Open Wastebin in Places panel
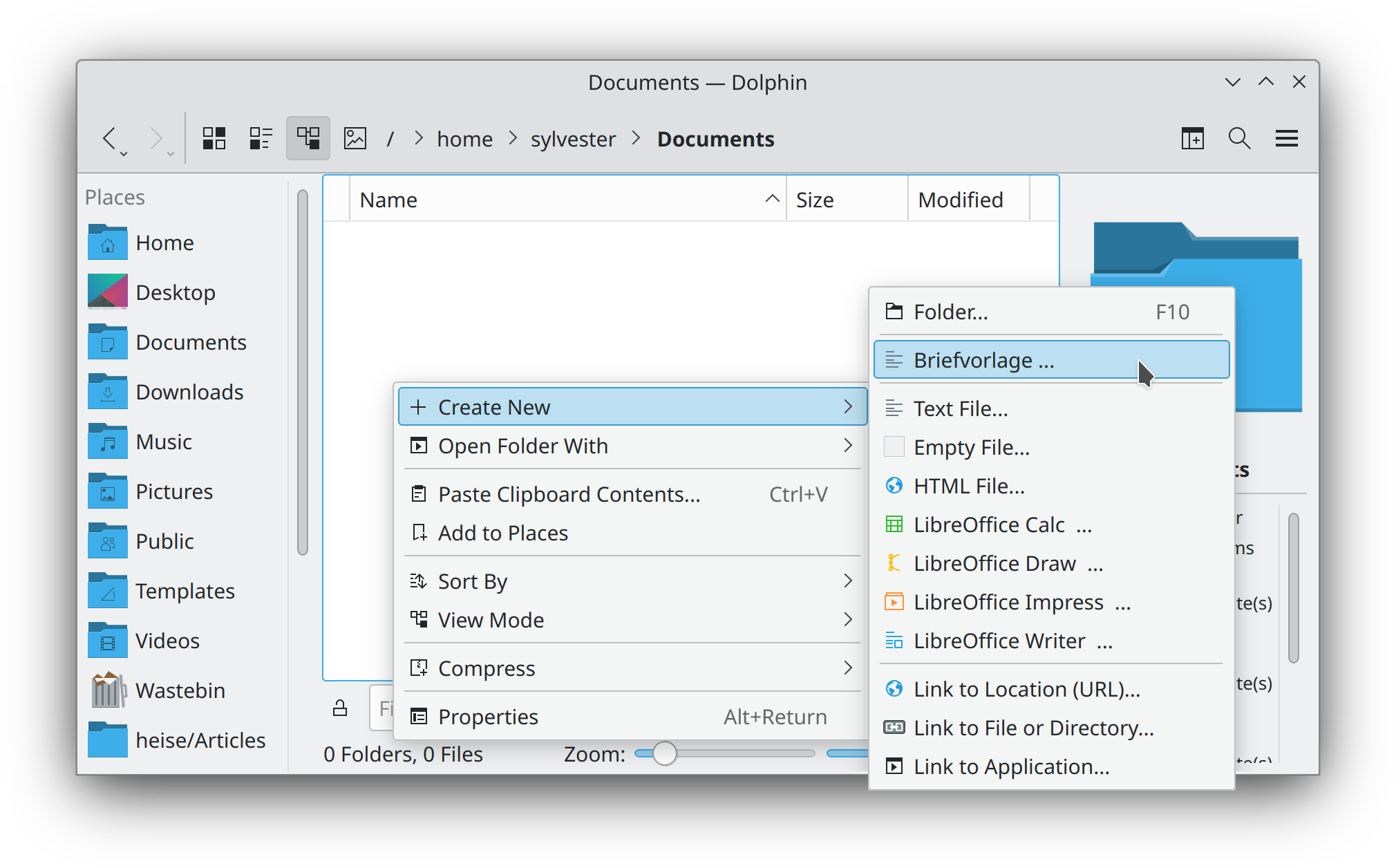Image resolution: width=1396 pixels, height=868 pixels. [x=180, y=690]
